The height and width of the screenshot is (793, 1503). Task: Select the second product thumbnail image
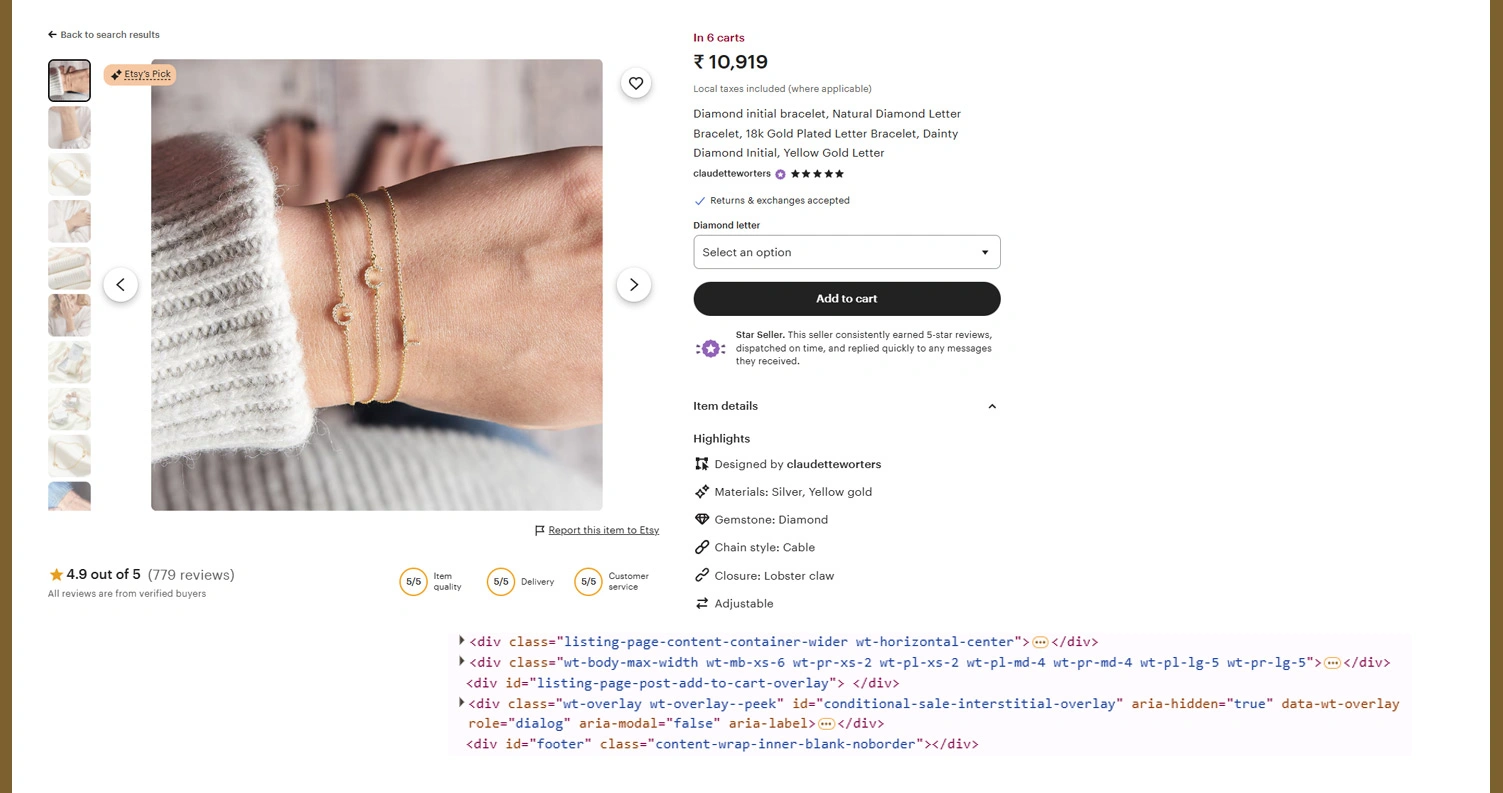(x=69, y=128)
